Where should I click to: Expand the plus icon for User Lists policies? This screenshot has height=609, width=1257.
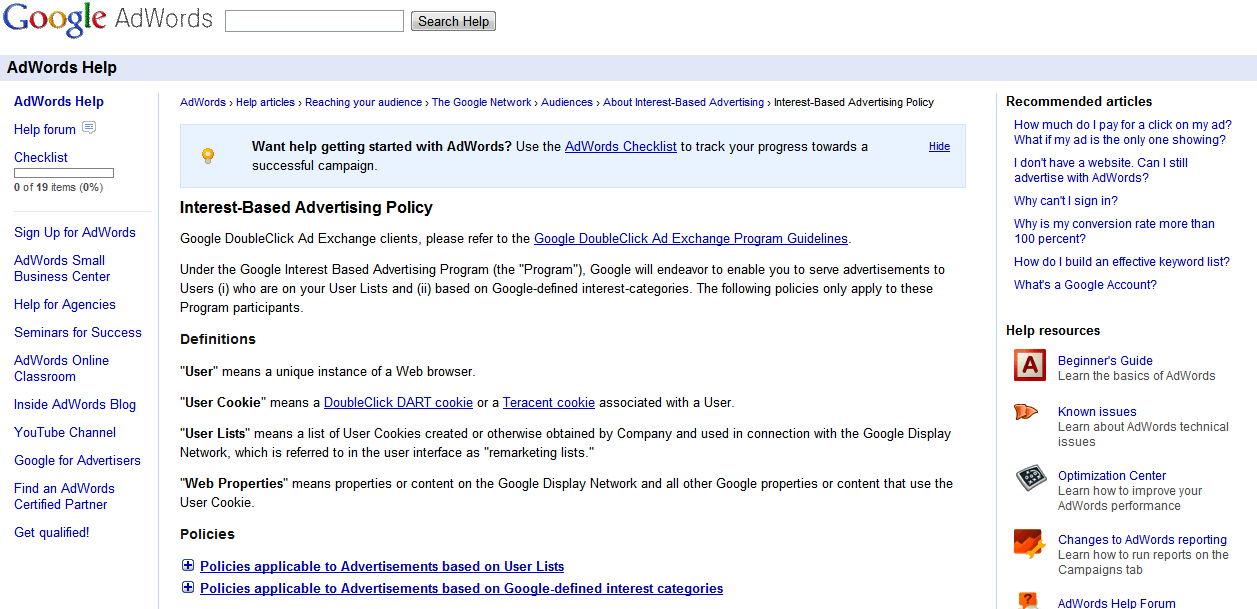tap(188, 565)
